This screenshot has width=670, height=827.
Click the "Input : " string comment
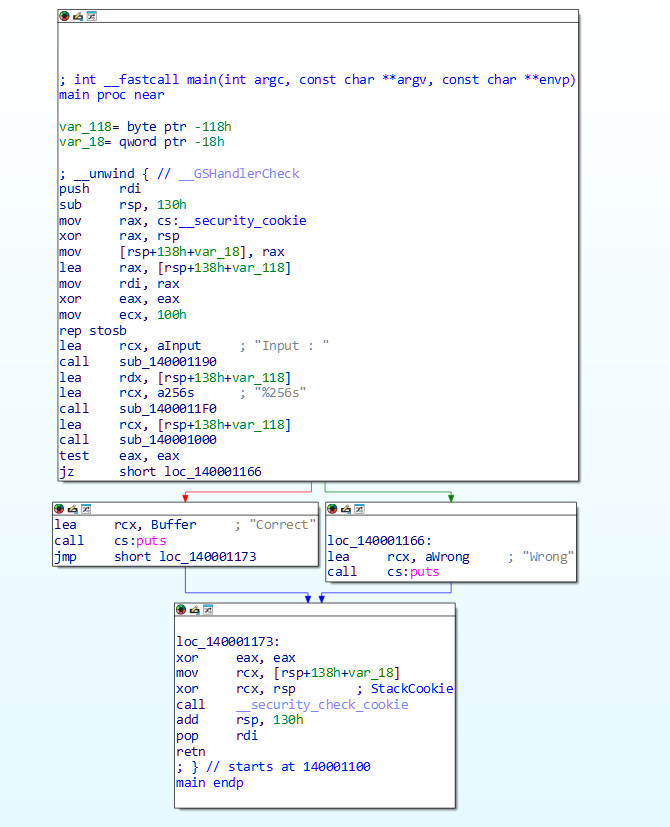(292, 346)
